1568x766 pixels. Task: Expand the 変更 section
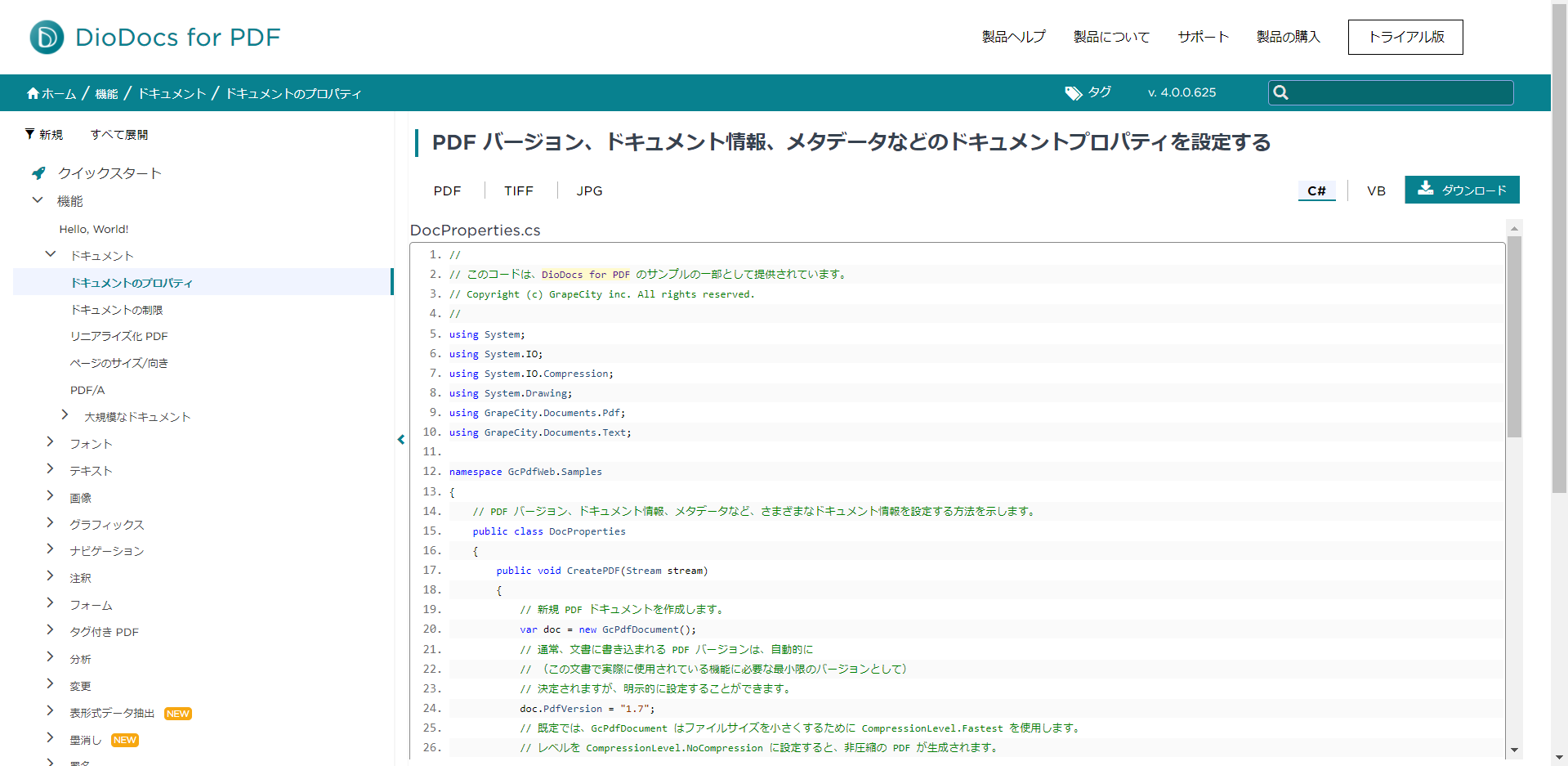[x=50, y=683]
